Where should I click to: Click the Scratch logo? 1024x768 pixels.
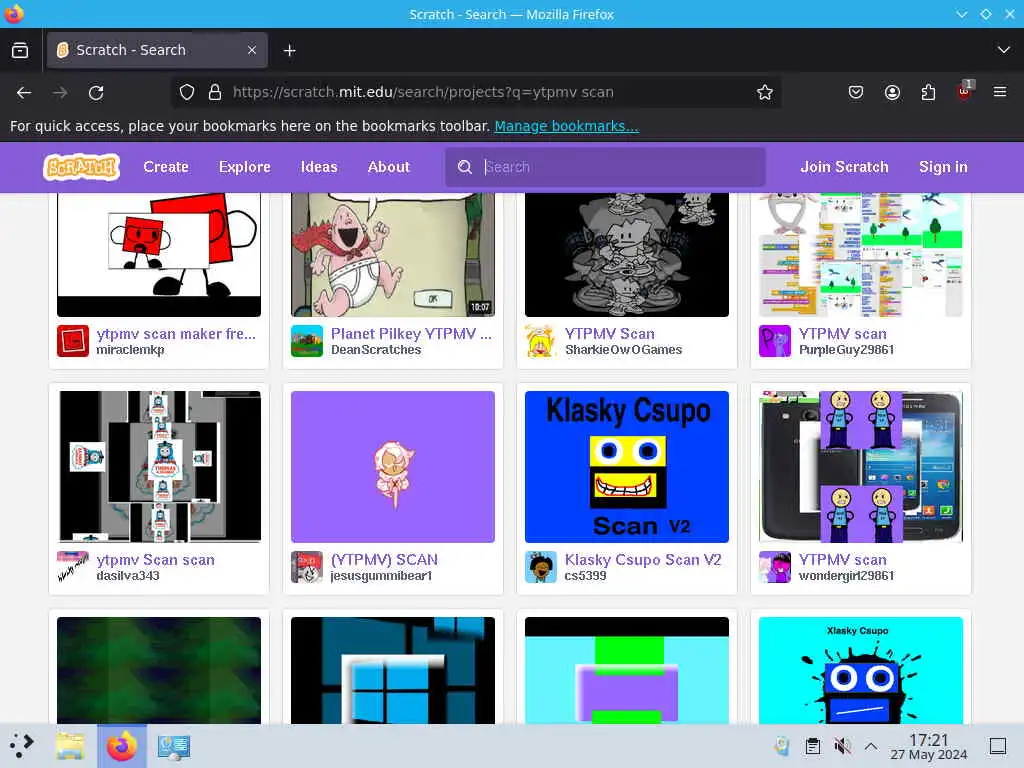[x=82, y=167]
